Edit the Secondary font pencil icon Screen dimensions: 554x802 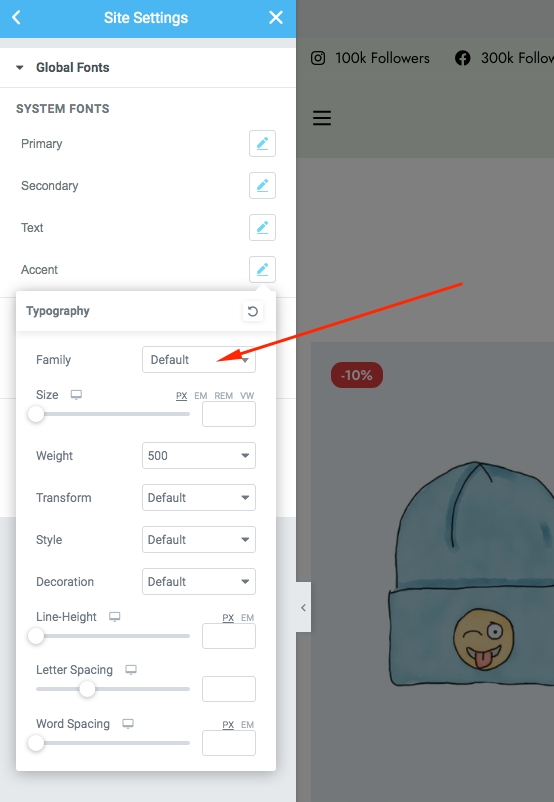point(262,186)
